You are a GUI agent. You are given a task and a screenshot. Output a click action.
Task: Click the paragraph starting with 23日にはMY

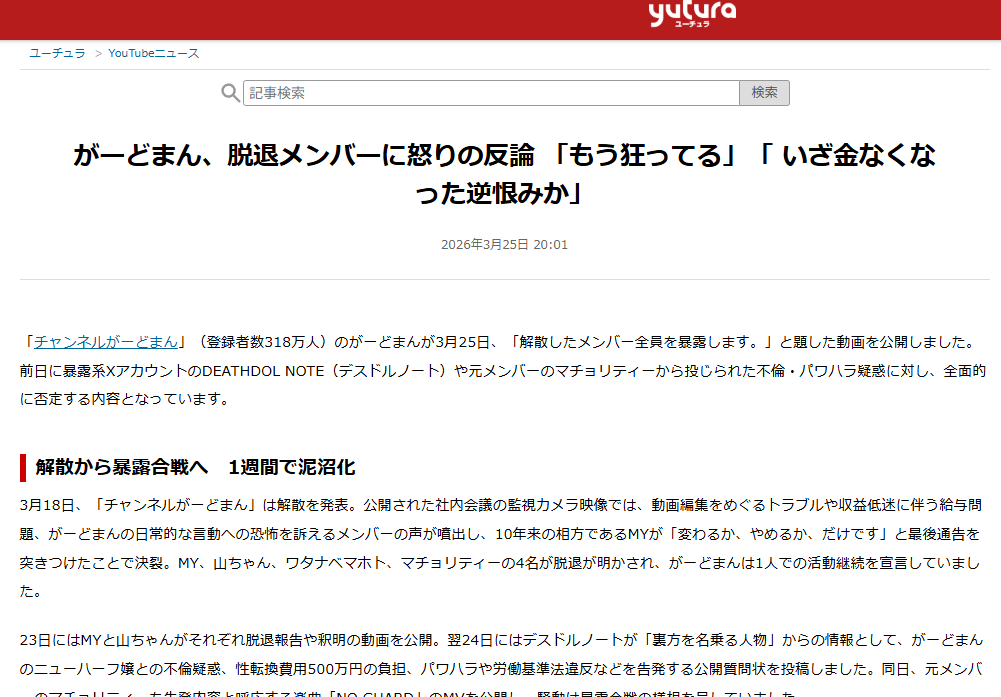pyautogui.click(x=500, y=664)
